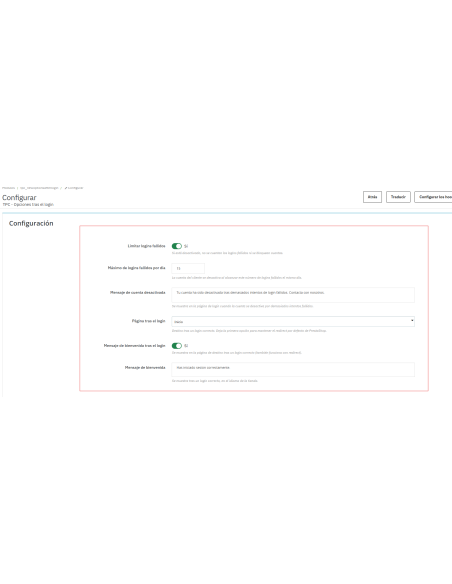452x584 pixels.
Task: Toggle the Limitar logins fallidos switch
Action: tap(176, 246)
